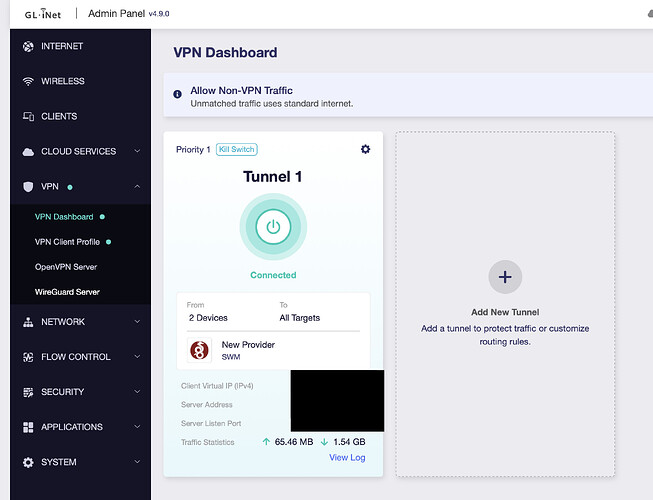Open Clients via its devices icon

28,116
